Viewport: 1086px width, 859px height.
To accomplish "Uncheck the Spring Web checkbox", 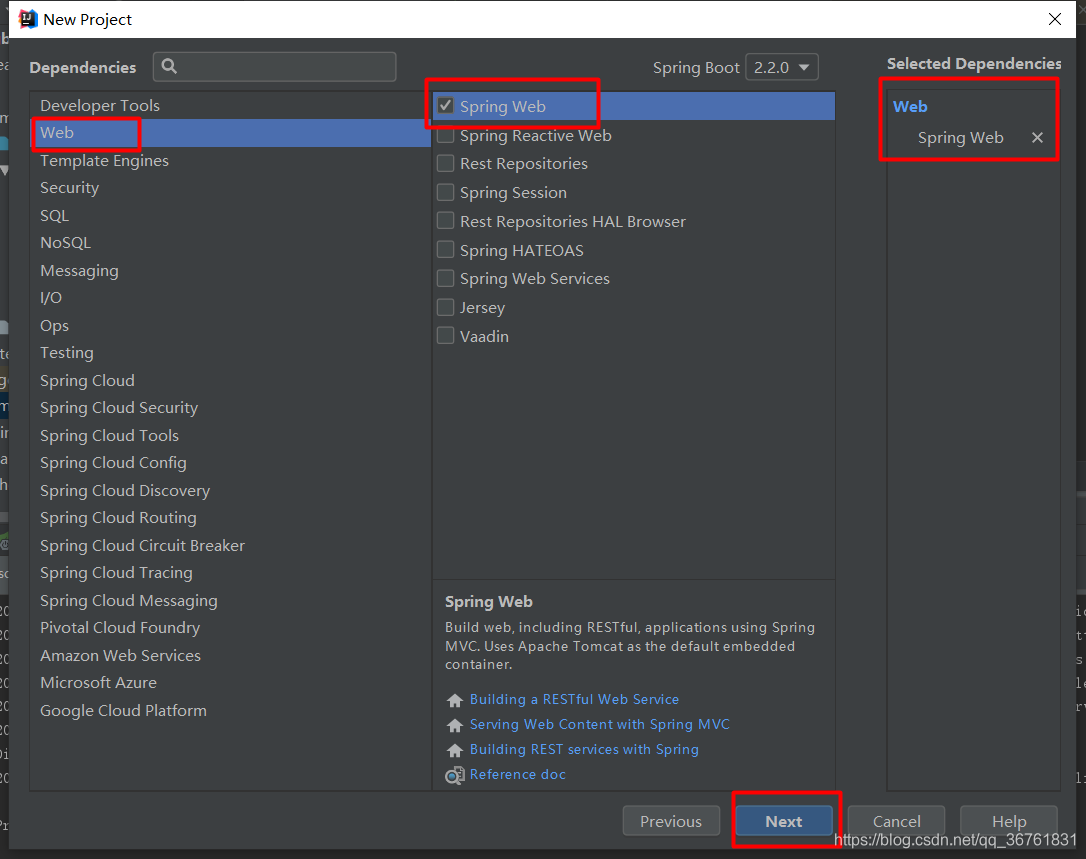I will coord(446,106).
